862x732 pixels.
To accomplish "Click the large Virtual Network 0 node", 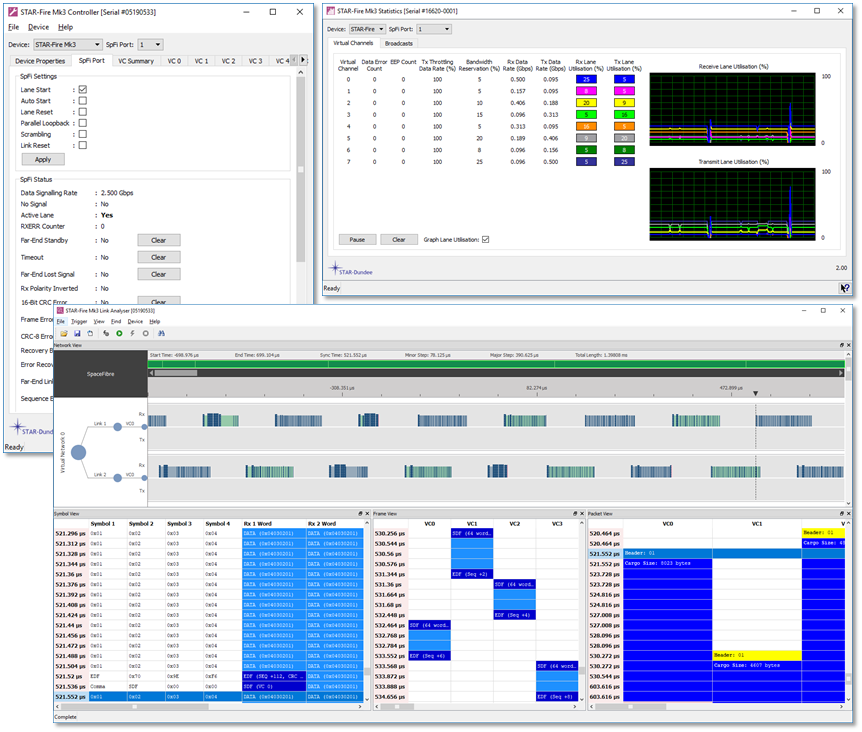I will click(79, 453).
